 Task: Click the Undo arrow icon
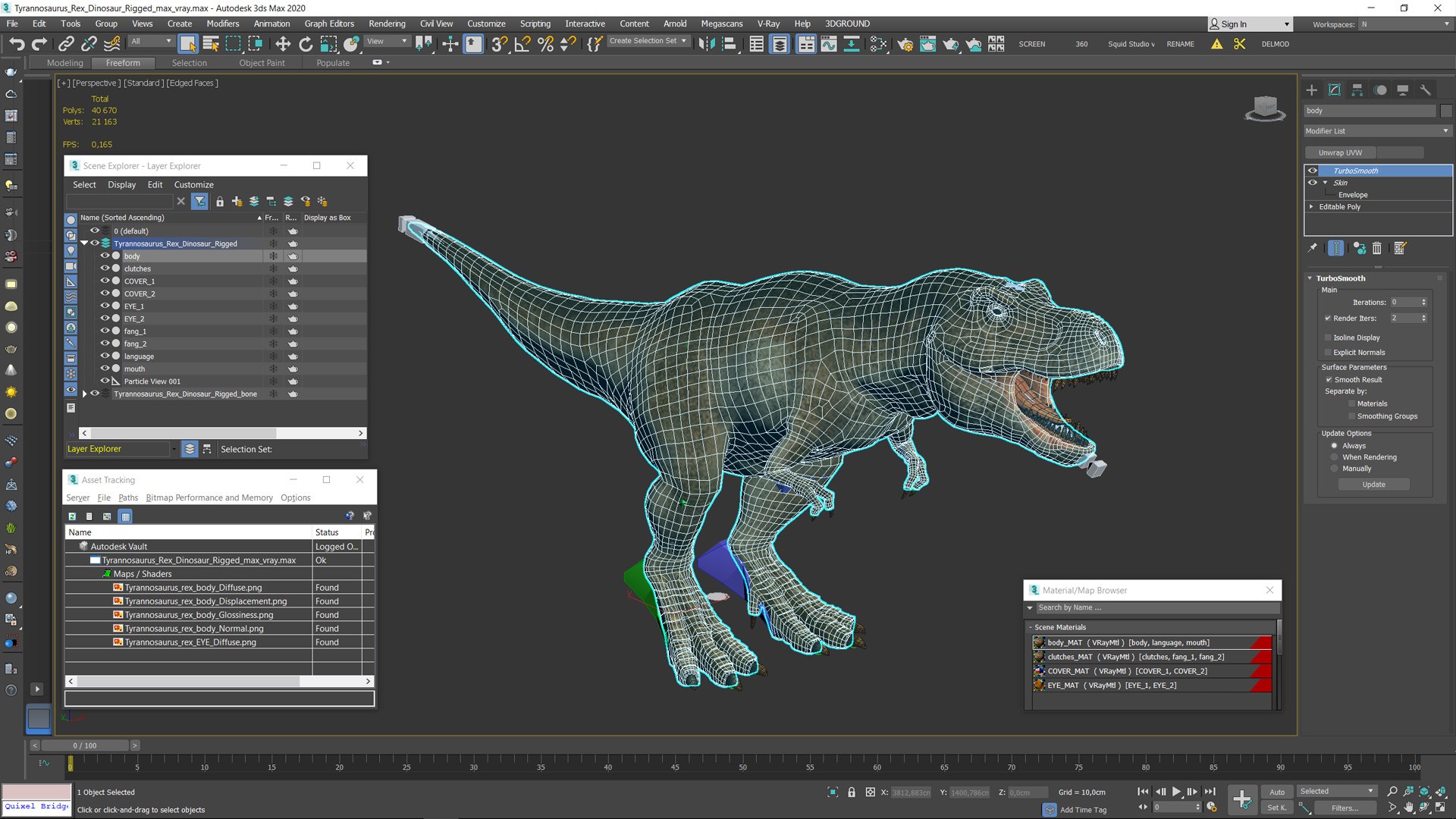tap(17, 44)
